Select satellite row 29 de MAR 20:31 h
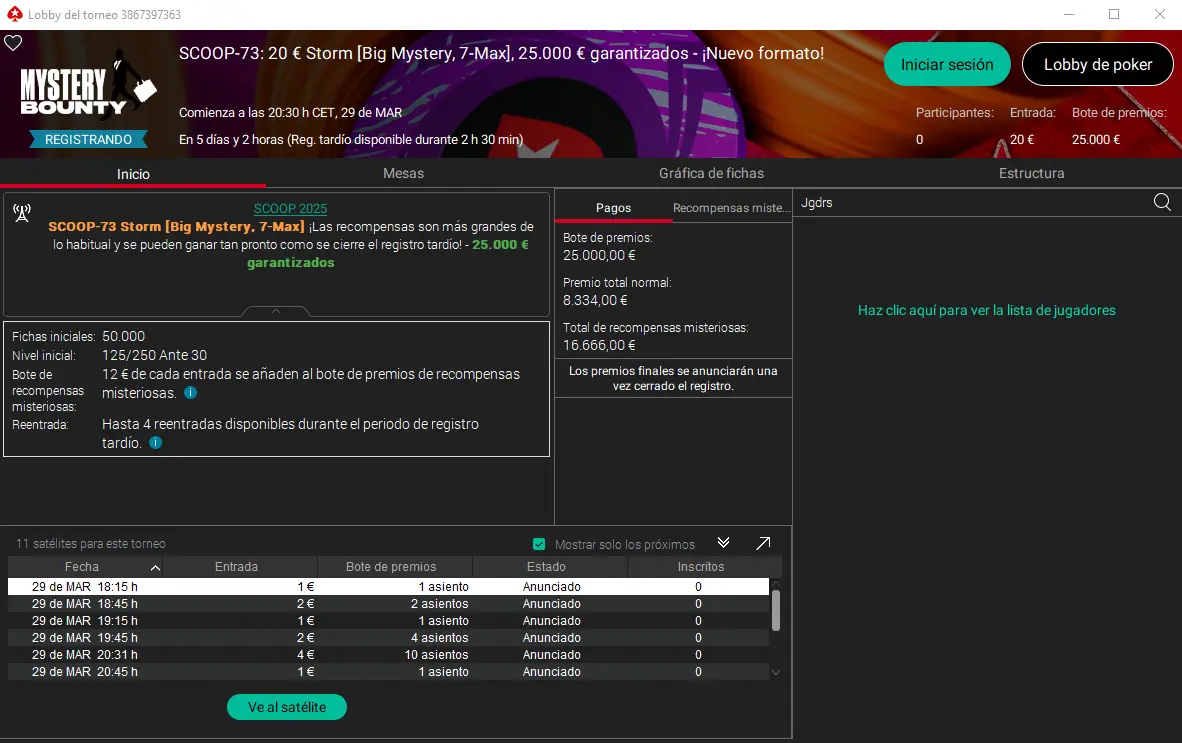1182x743 pixels. 388,655
